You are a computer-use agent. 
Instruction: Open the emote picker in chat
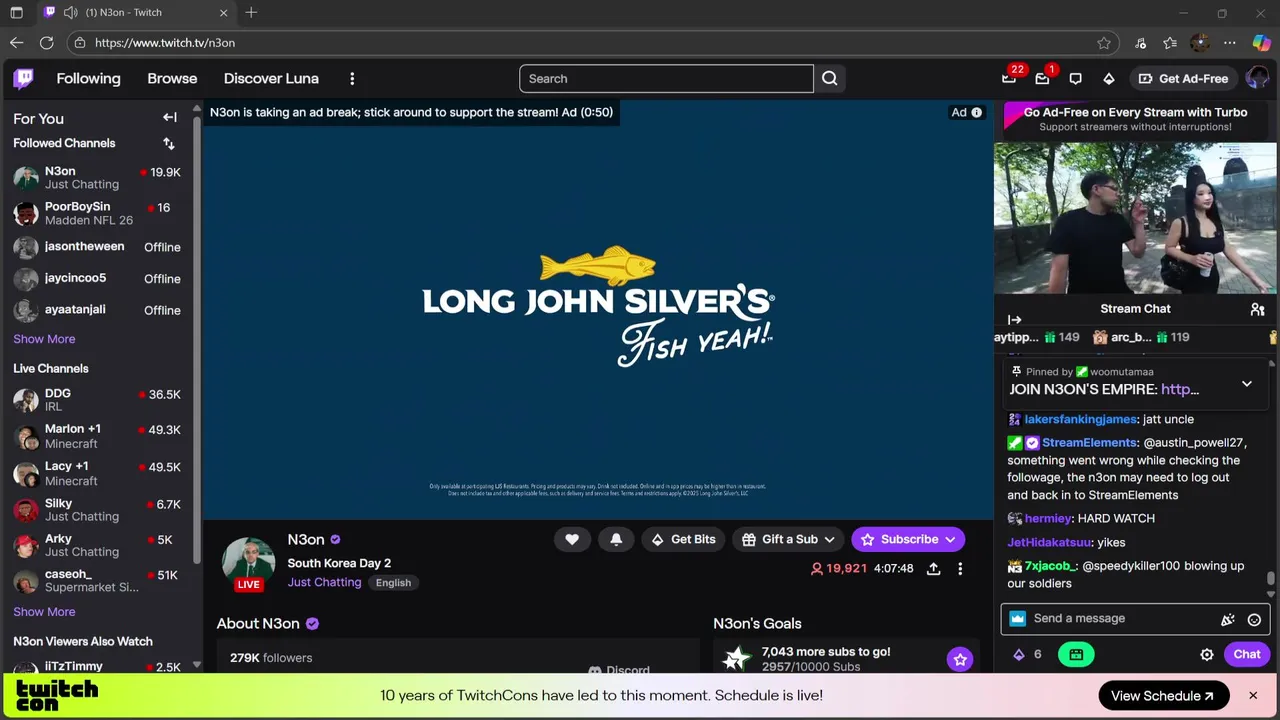pyautogui.click(x=1254, y=620)
